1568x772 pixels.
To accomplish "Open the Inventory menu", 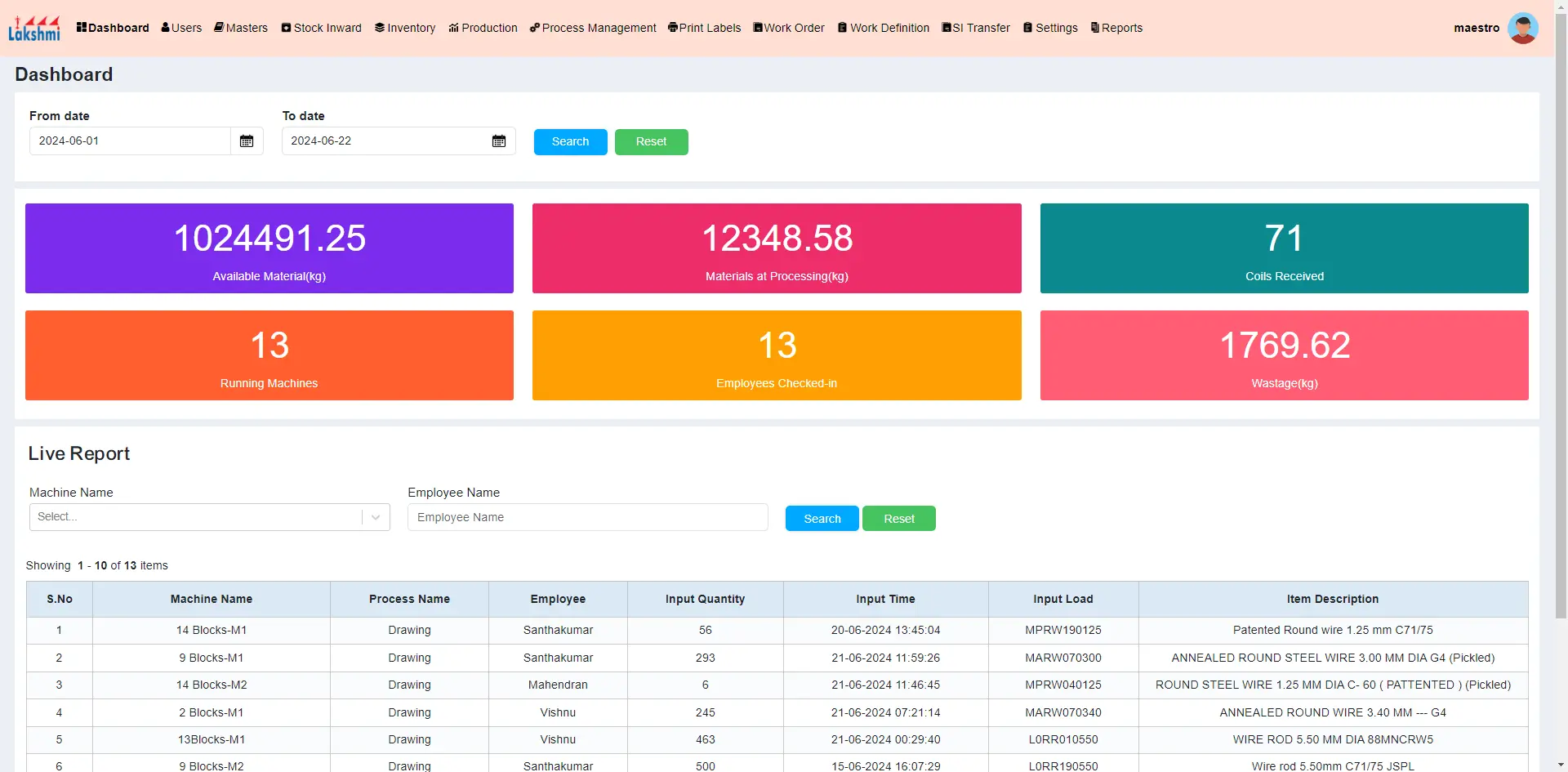I will tap(405, 28).
